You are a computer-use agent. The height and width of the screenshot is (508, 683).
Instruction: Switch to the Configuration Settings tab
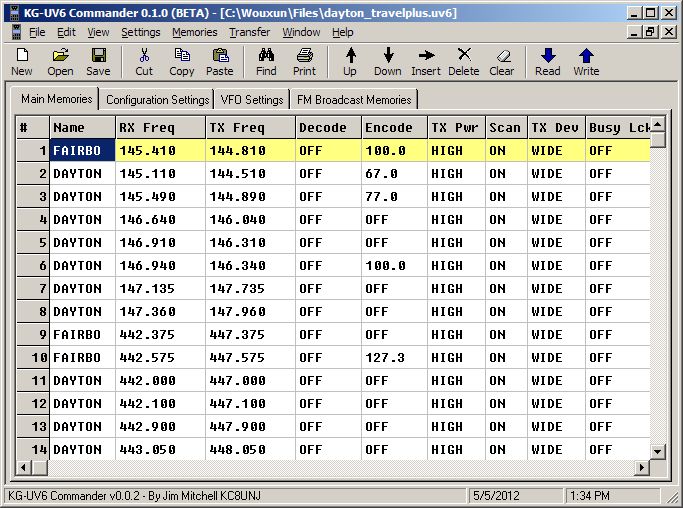[x=157, y=100]
